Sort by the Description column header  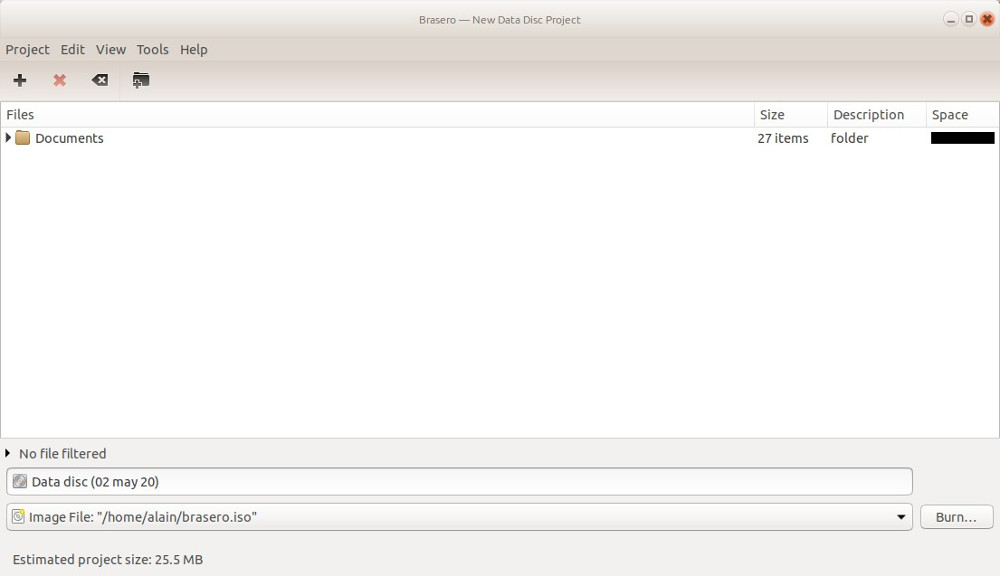[877, 115]
